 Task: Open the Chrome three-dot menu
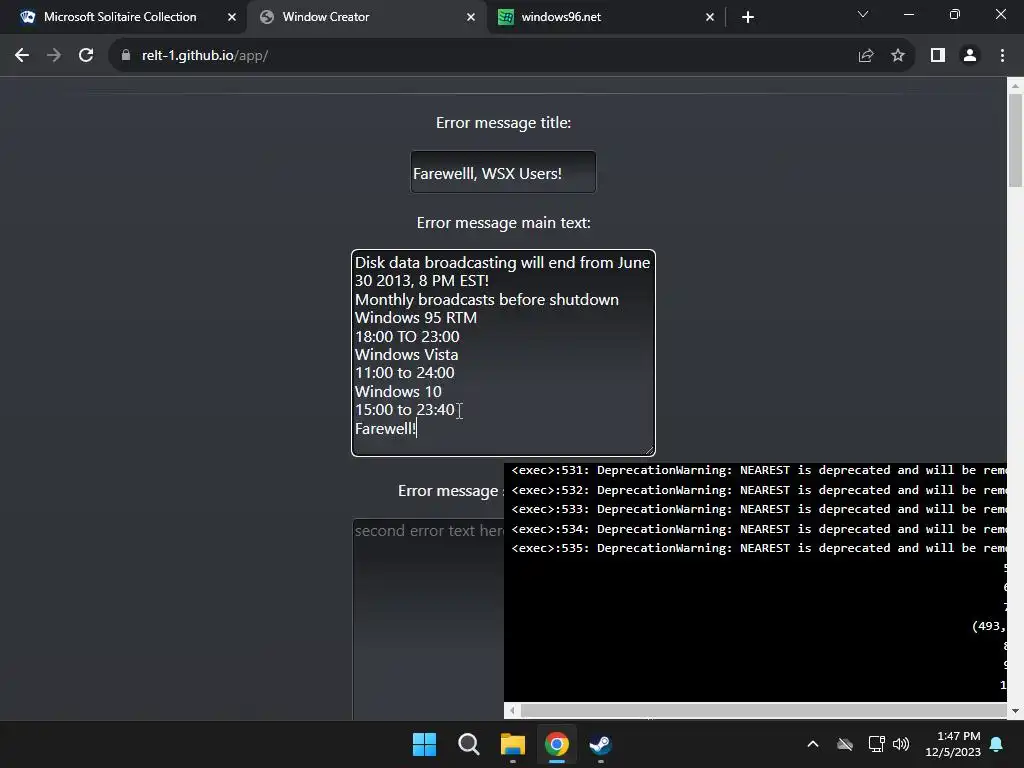tap(1002, 56)
